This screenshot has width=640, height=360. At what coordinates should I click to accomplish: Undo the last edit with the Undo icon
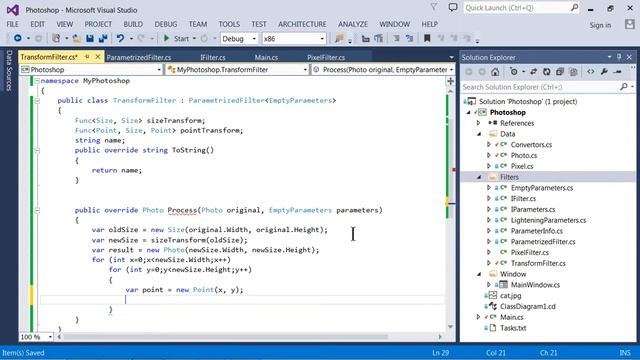(x=120, y=38)
